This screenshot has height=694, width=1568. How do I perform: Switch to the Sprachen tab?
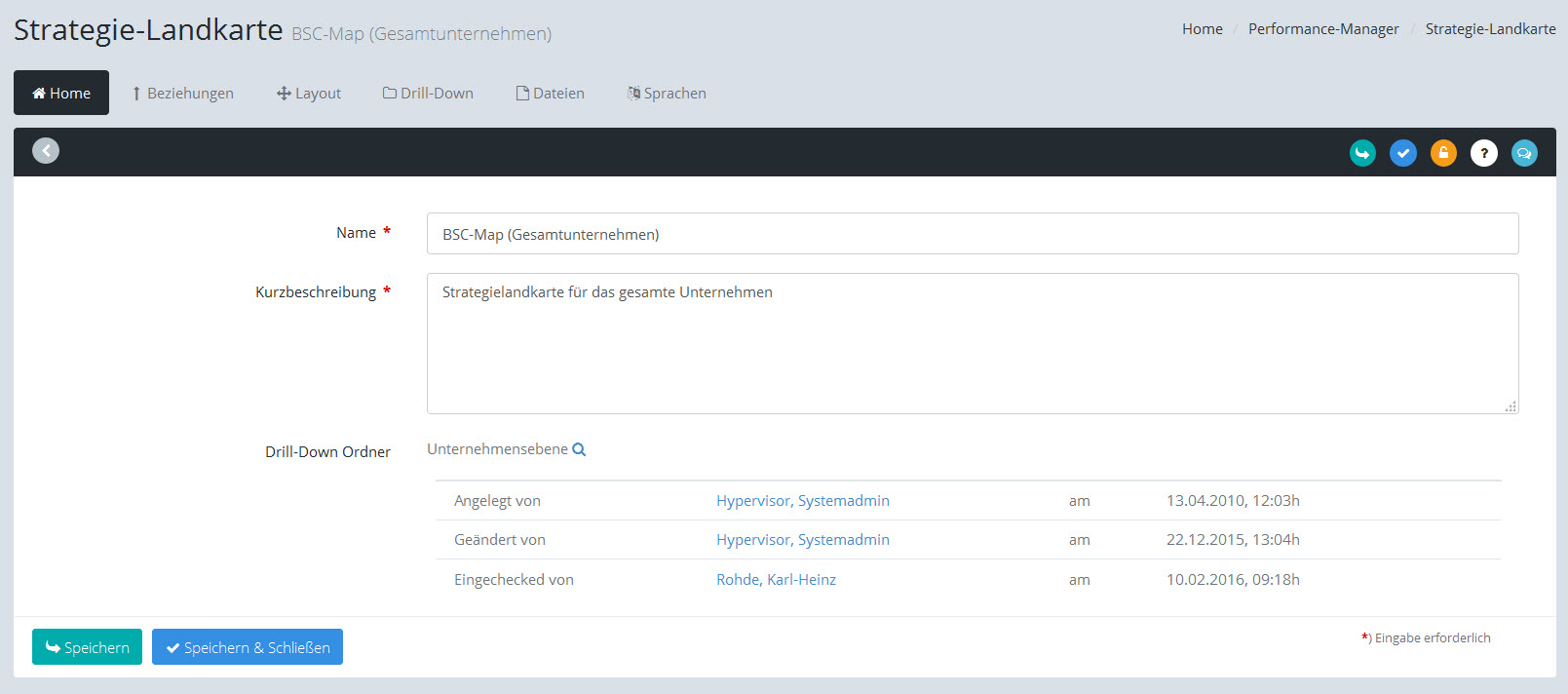coord(667,94)
